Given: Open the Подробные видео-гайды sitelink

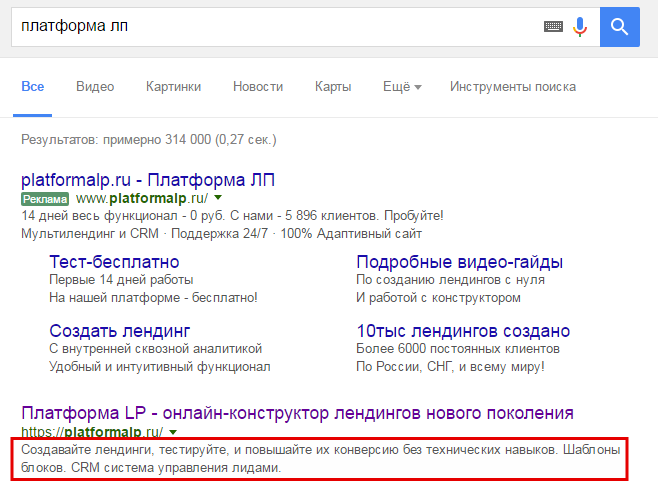Looking at the screenshot, I should tap(459, 262).
